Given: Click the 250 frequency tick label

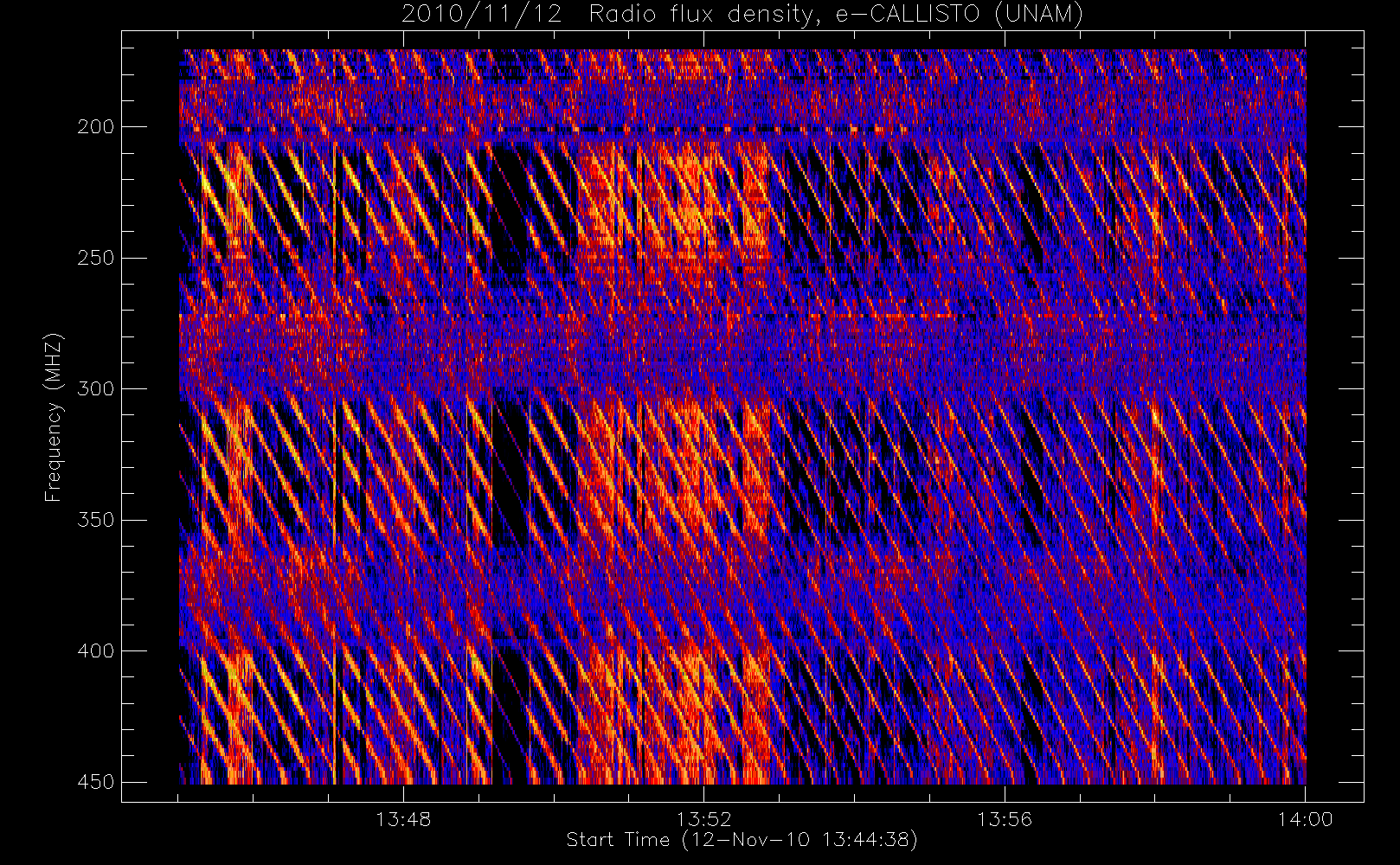Looking at the screenshot, I should pos(95,258).
